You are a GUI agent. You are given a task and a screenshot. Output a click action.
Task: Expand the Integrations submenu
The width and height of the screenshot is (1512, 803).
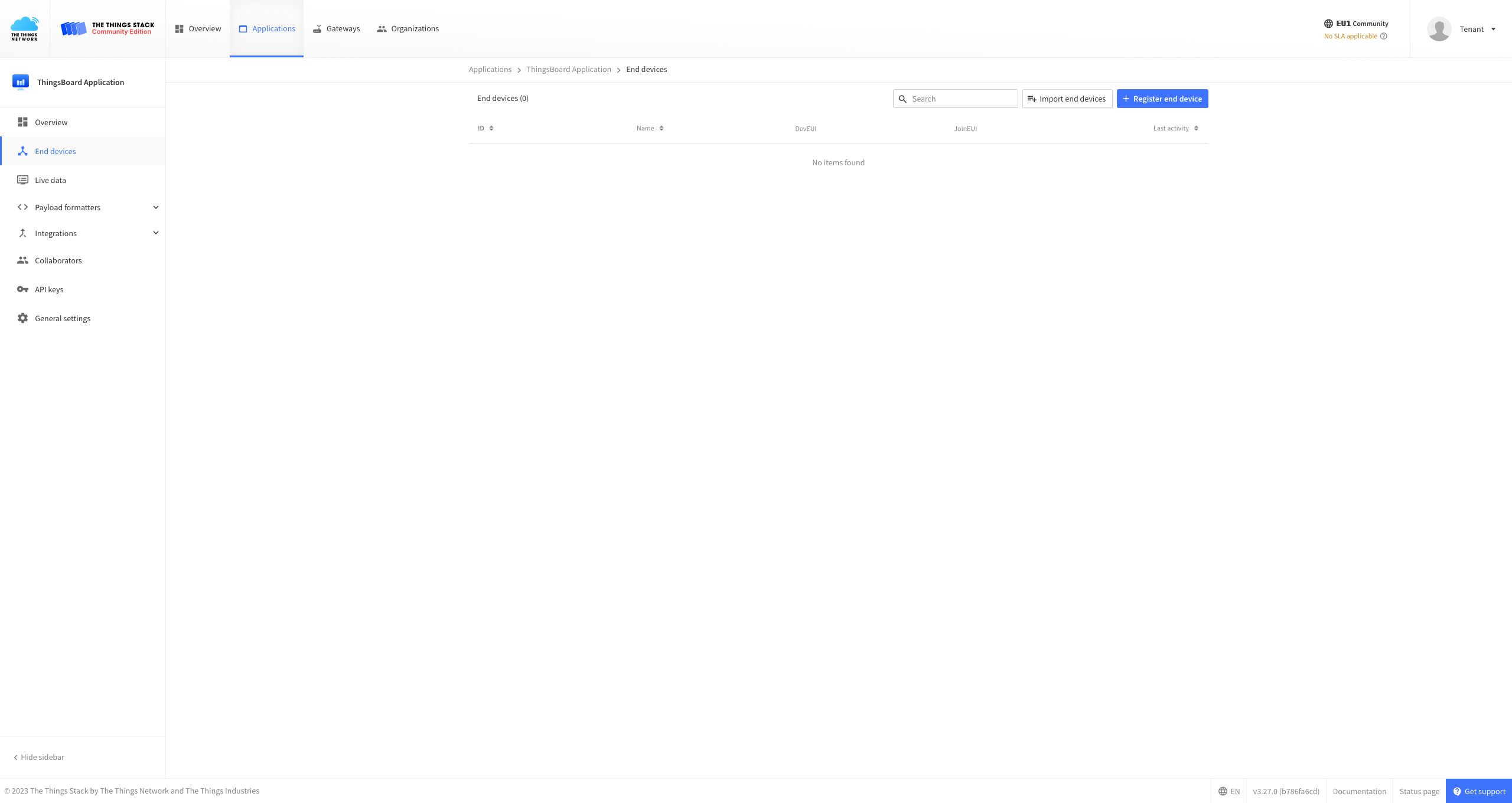pos(156,233)
